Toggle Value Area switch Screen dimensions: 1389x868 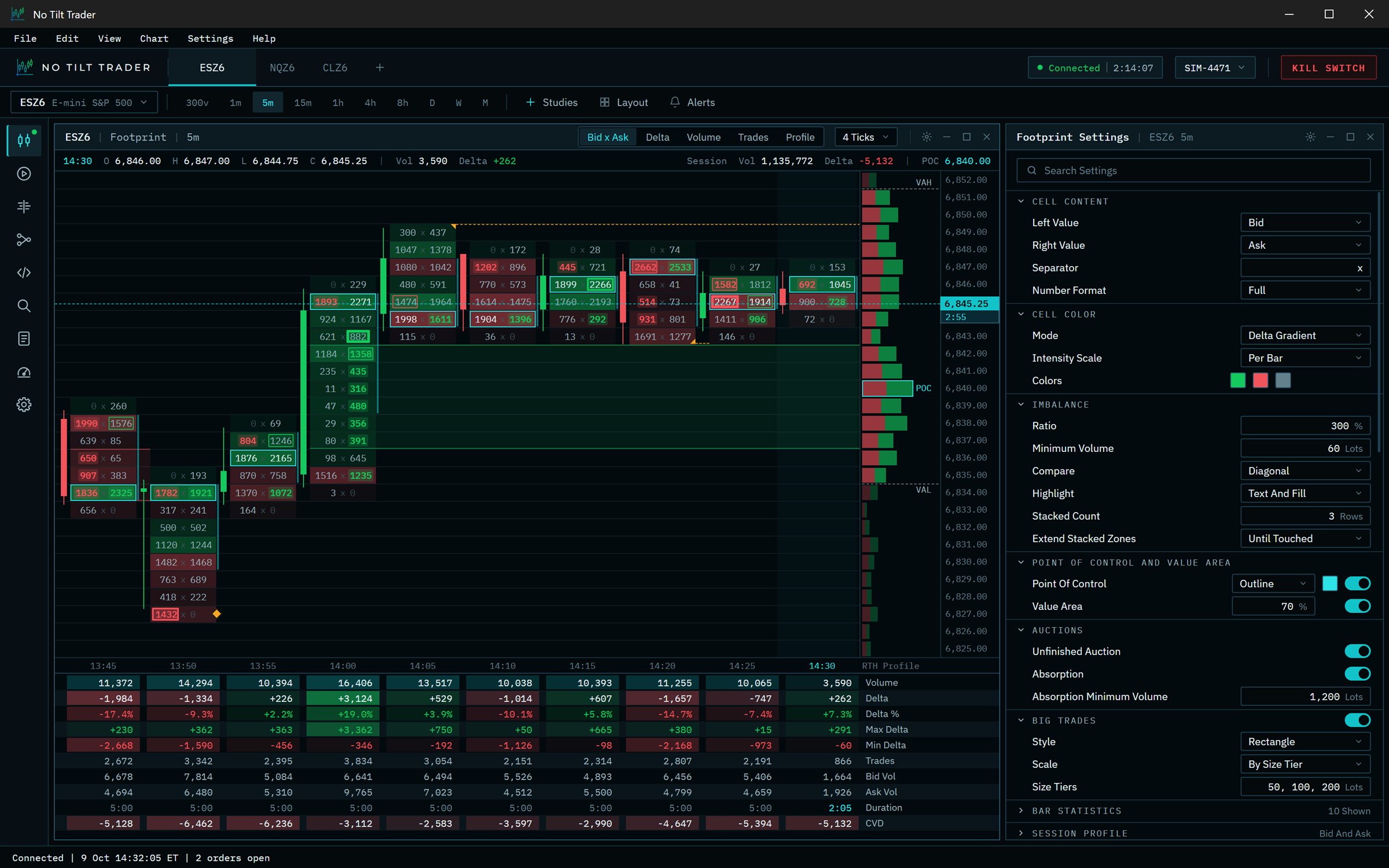[x=1357, y=606]
